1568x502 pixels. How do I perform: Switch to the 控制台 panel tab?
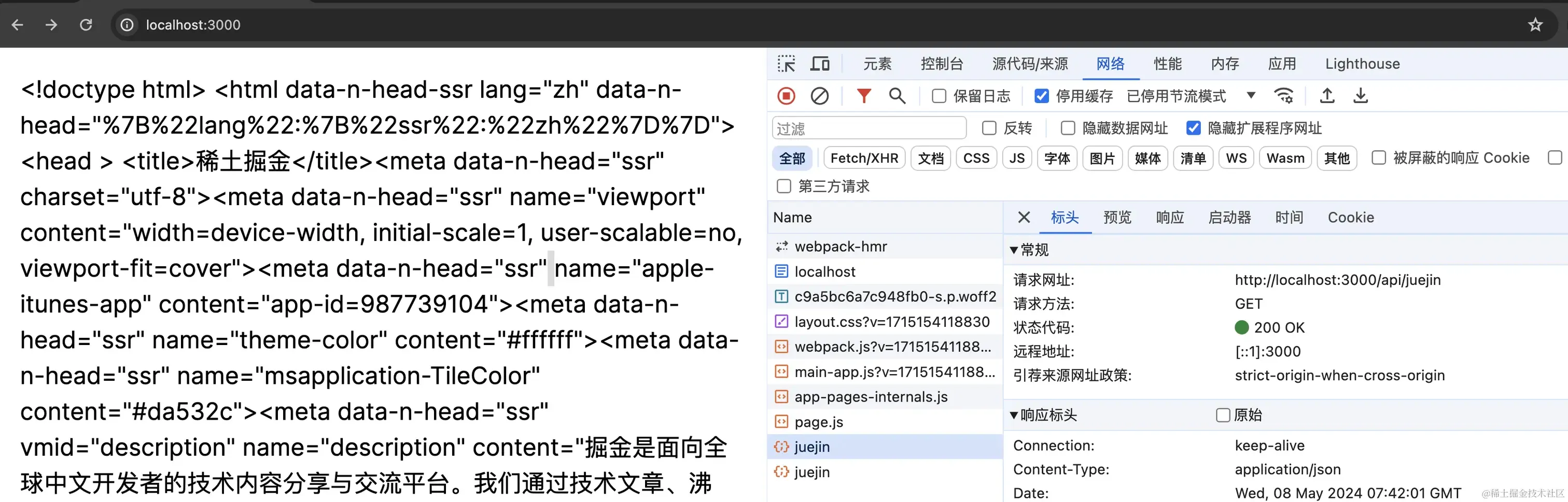click(x=942, y=64)
